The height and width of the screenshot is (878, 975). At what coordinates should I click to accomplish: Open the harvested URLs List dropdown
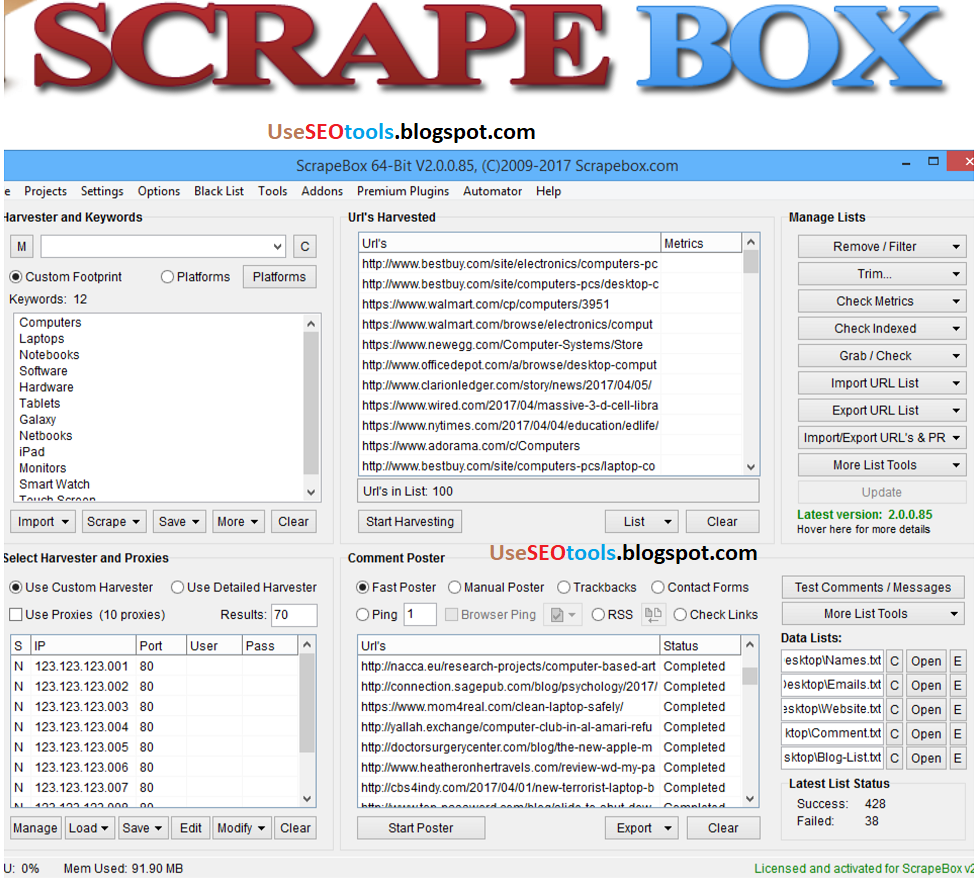point(642,522)
